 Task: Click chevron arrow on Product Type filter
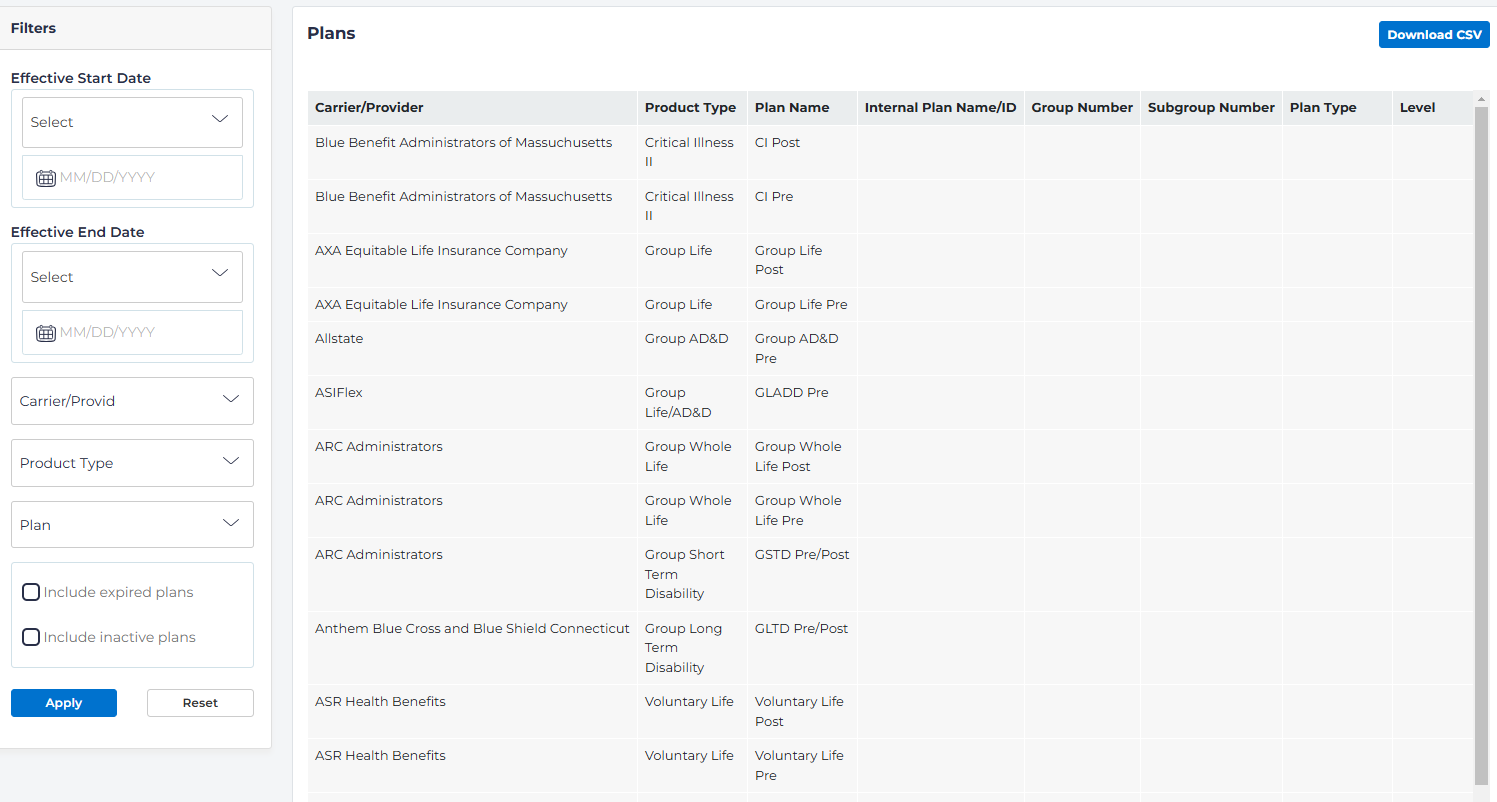coord(231,462)
